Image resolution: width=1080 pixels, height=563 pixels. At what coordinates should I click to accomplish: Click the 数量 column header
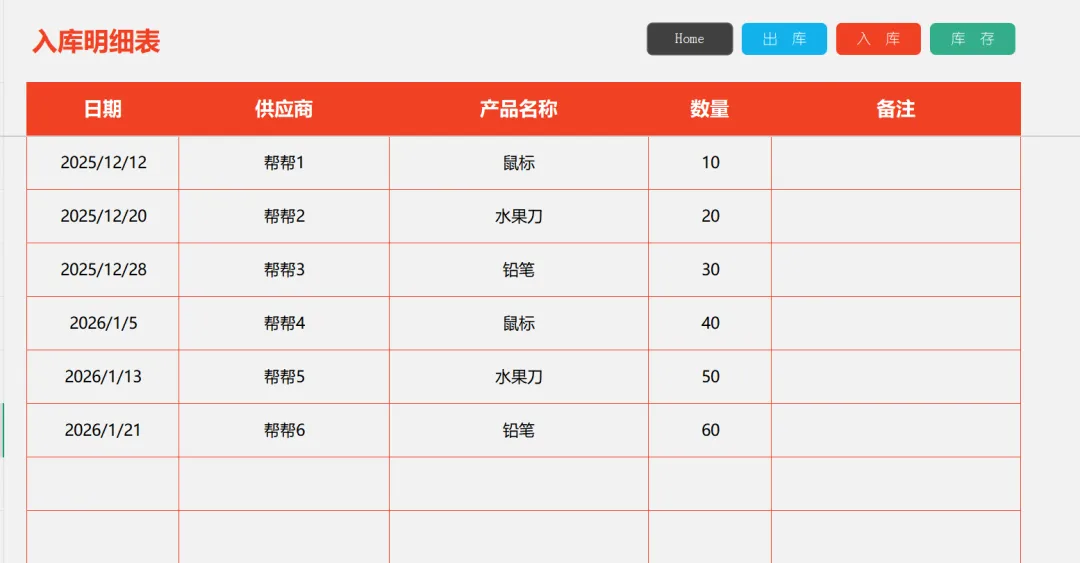click(709, 109)
